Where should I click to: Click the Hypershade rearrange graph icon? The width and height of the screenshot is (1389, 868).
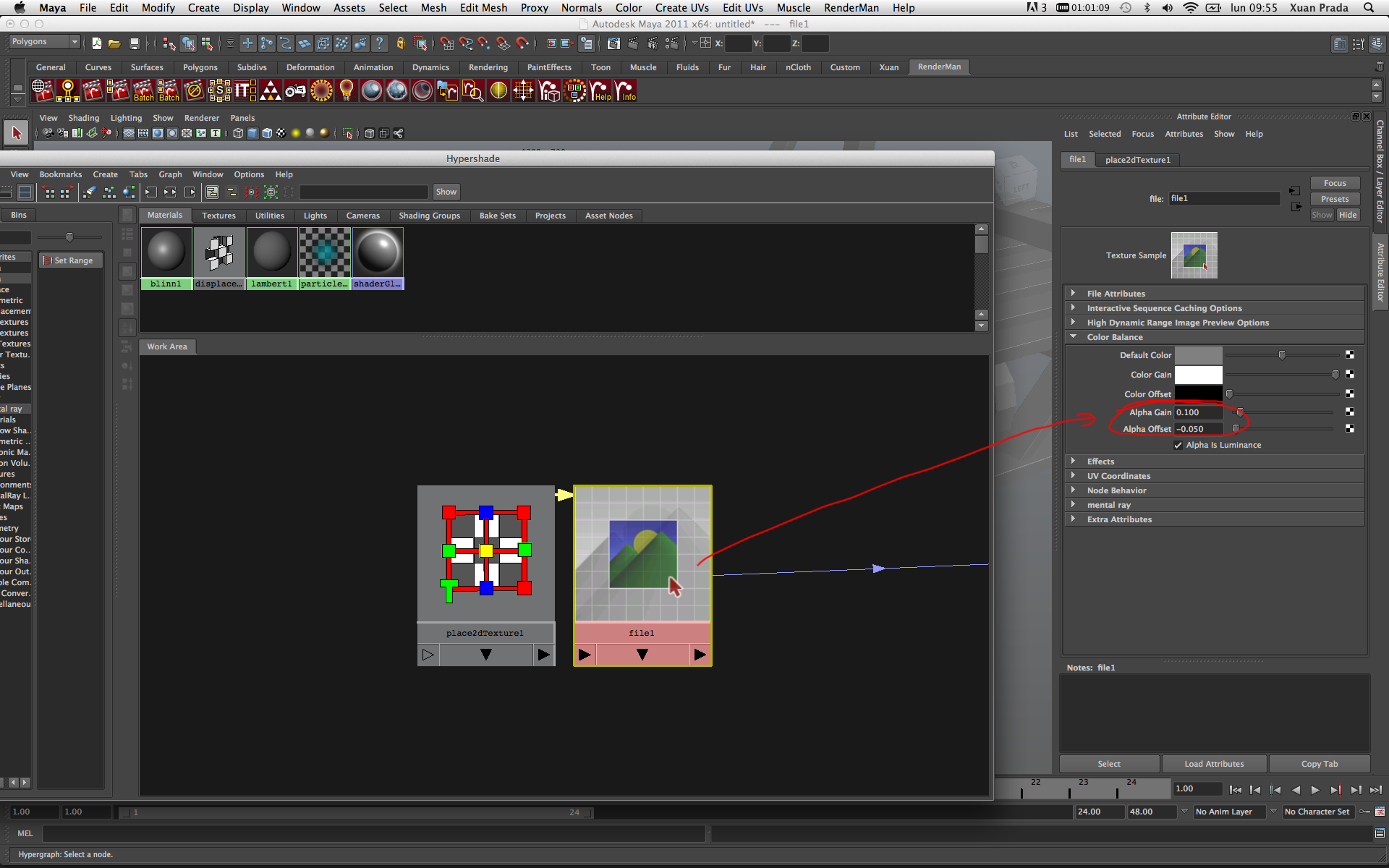tap(109, 192)
